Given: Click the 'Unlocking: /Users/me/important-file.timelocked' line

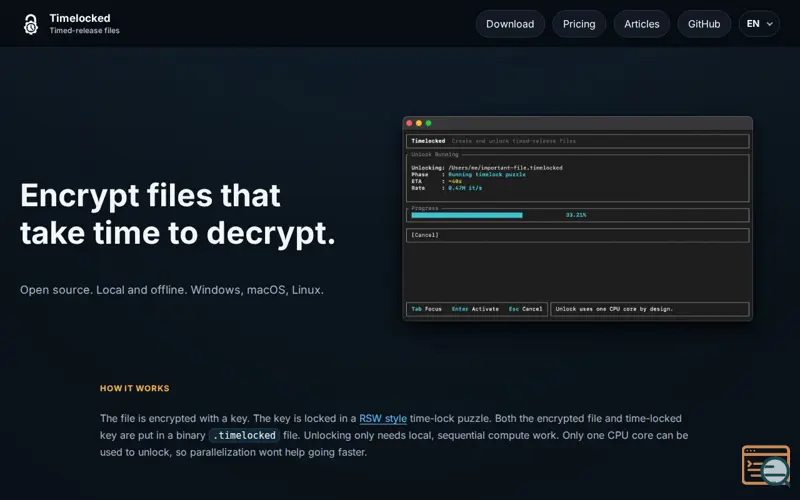Looking at the screenshot, I should (487, 167).
